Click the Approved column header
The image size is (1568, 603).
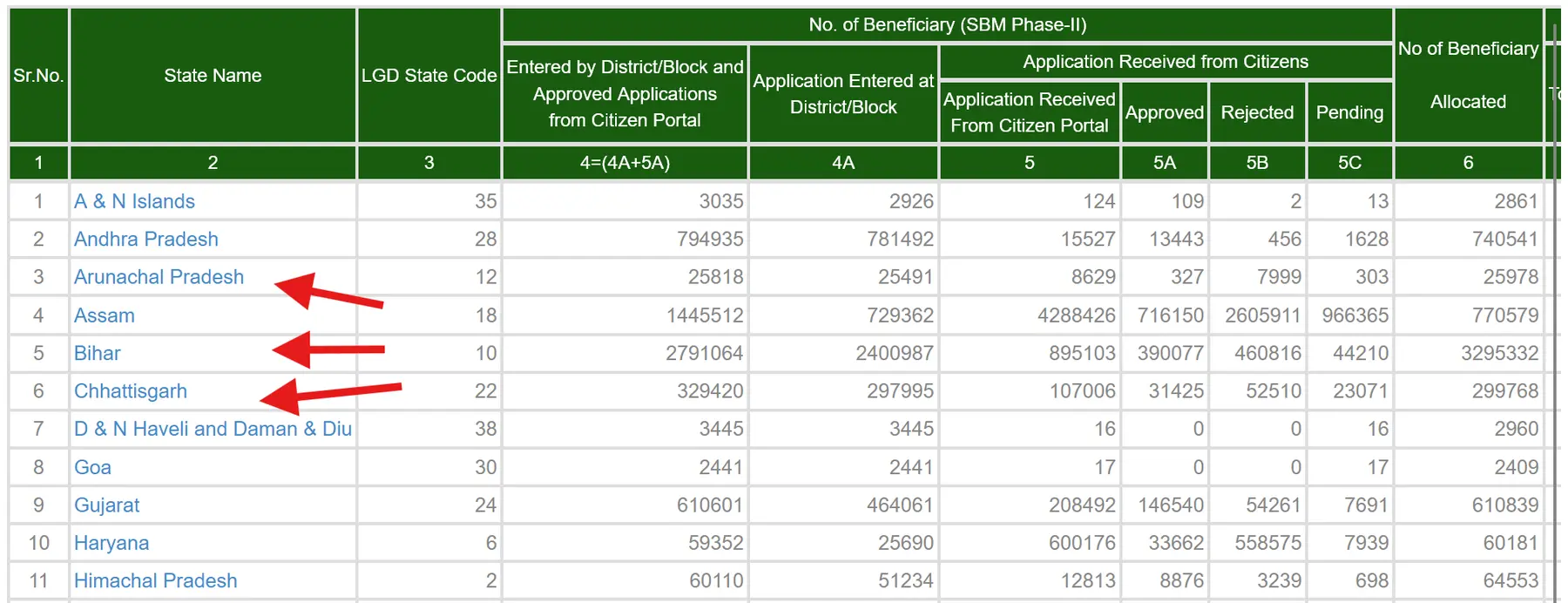coord(1165,112)
